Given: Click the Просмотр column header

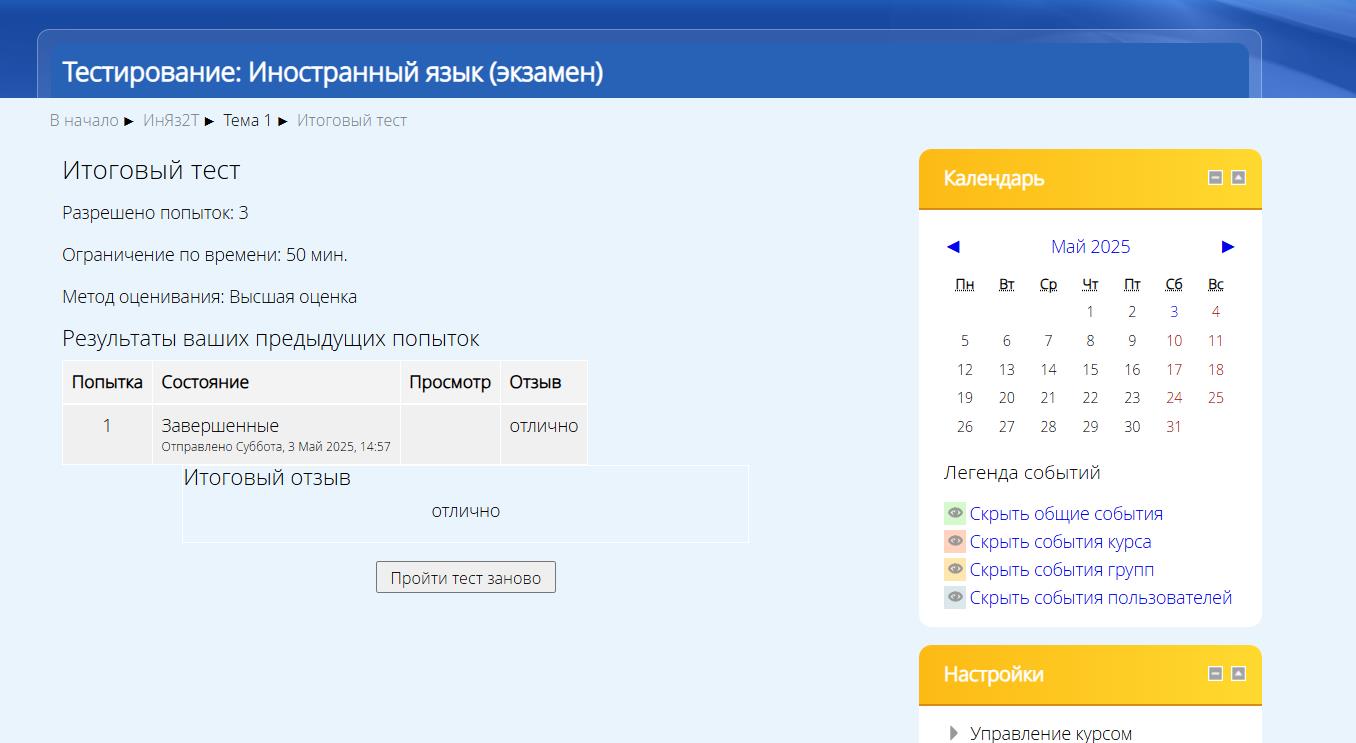Looking at the screenshot, I should coord(450,382).
